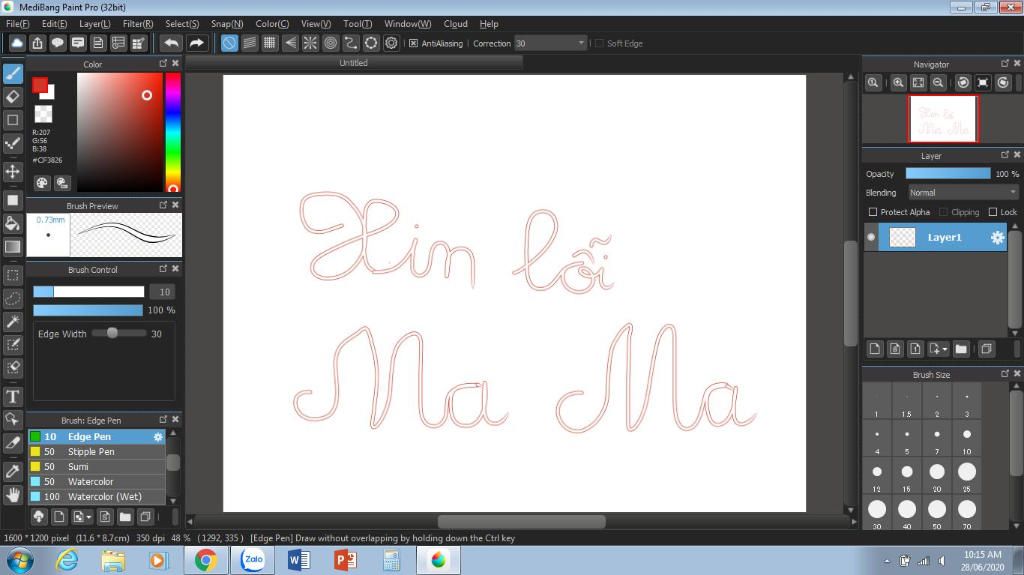1024x575 pixels.
Task: Select the transparent color swatch
Action: pos(43,114)
